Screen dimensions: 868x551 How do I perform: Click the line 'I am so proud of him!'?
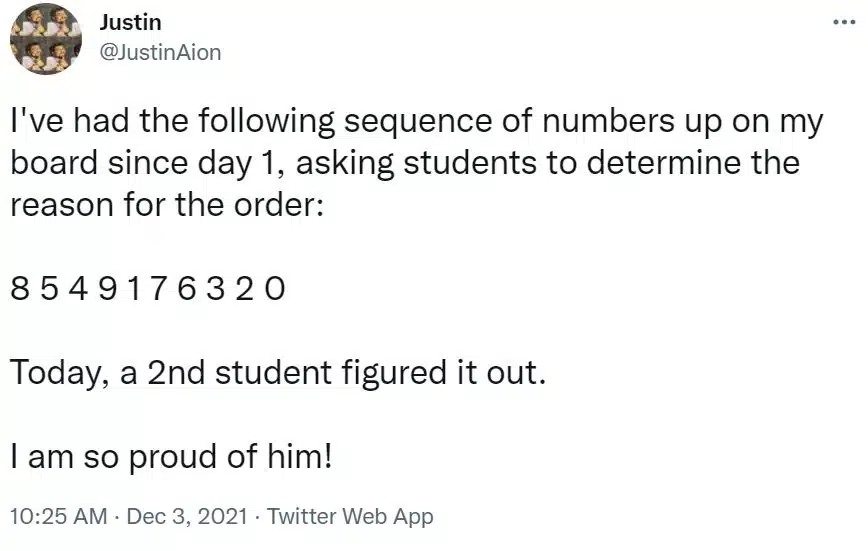172,457
